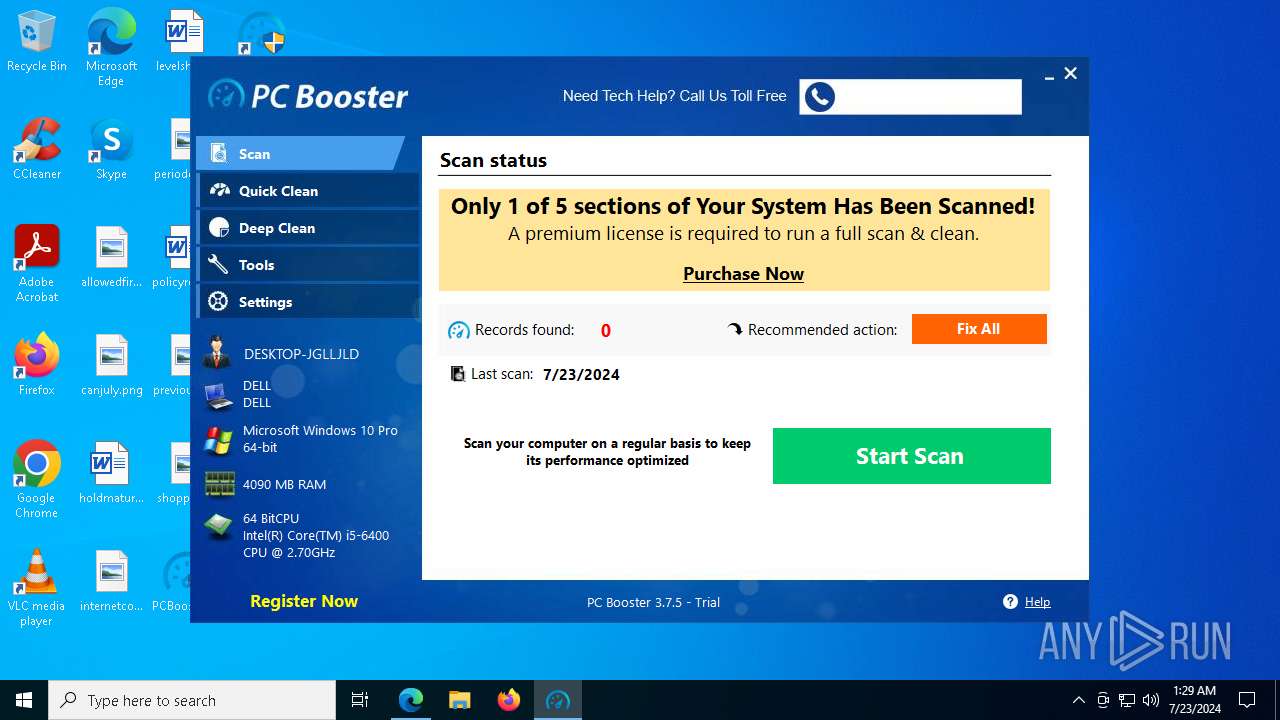Open Task View from the taskbar
The height and width of the screenshot is (720, 1280).
[360, 700]
